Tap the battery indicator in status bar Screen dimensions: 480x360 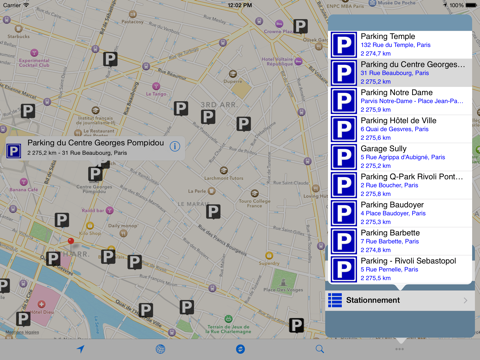pos(471,5)
